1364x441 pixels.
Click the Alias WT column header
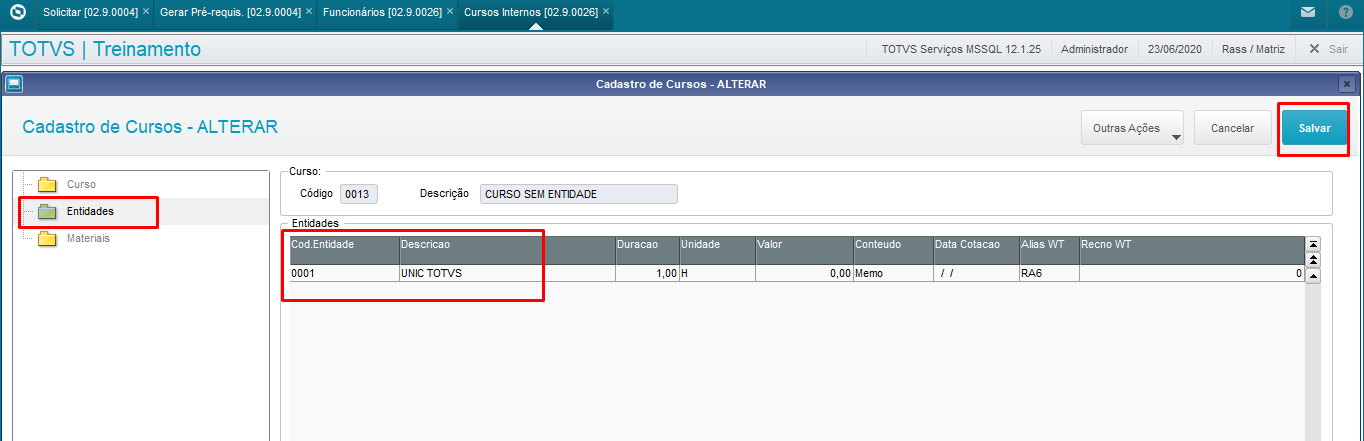(x=1049, y=250)
